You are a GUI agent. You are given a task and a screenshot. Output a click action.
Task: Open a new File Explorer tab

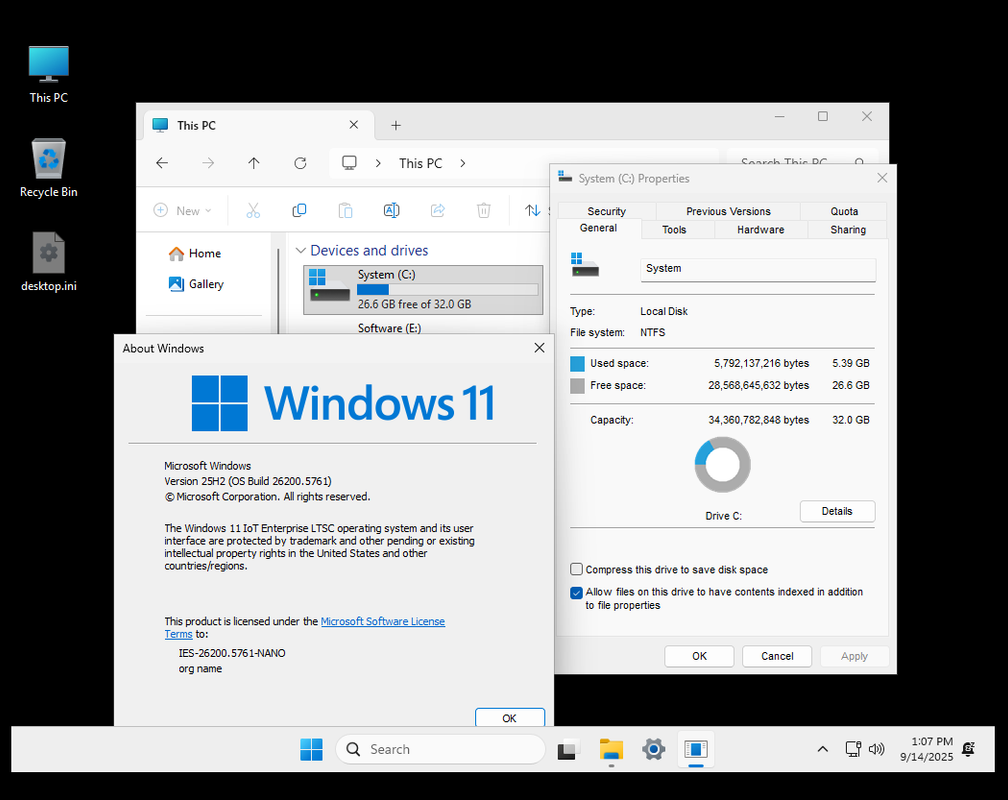(396, 125)
